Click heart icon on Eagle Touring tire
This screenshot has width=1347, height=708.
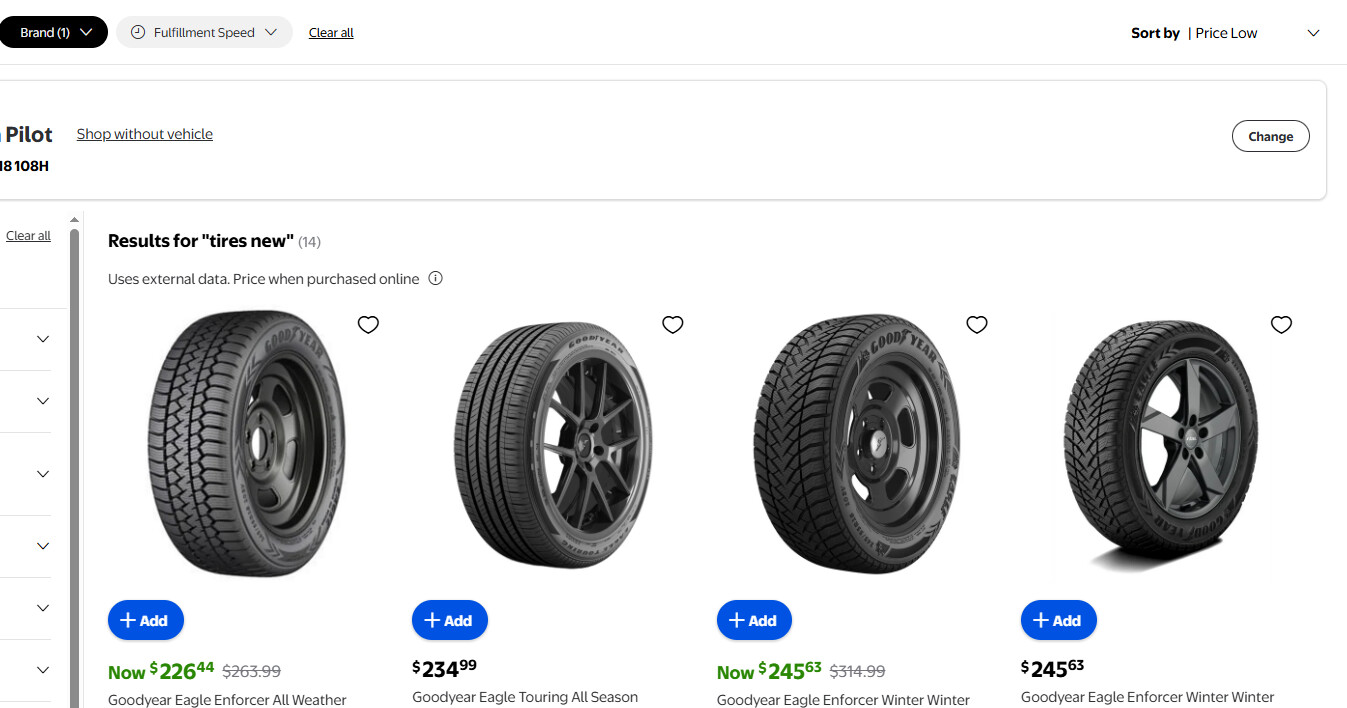[673, 325]
